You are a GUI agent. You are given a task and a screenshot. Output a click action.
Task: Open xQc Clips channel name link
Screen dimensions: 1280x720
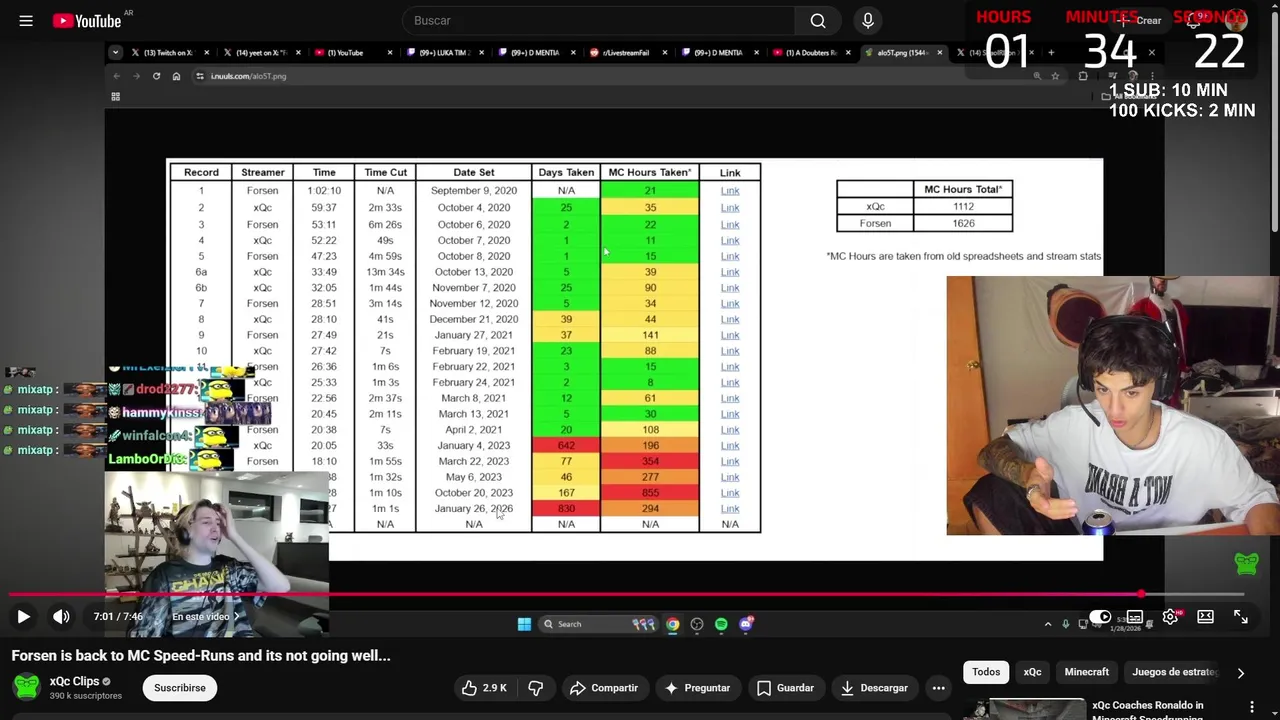point(74,681)
